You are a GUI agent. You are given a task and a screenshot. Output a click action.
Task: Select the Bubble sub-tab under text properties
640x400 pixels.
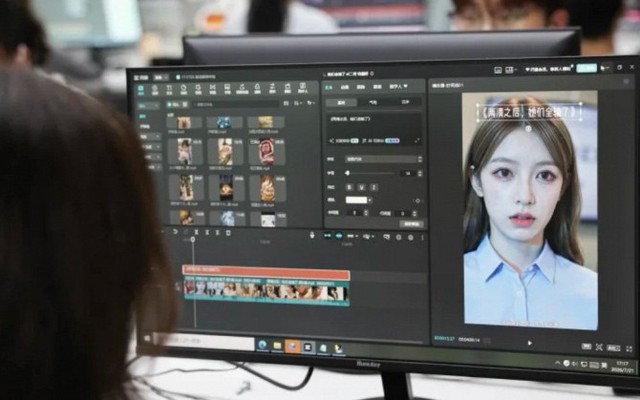tap(373, 102)
